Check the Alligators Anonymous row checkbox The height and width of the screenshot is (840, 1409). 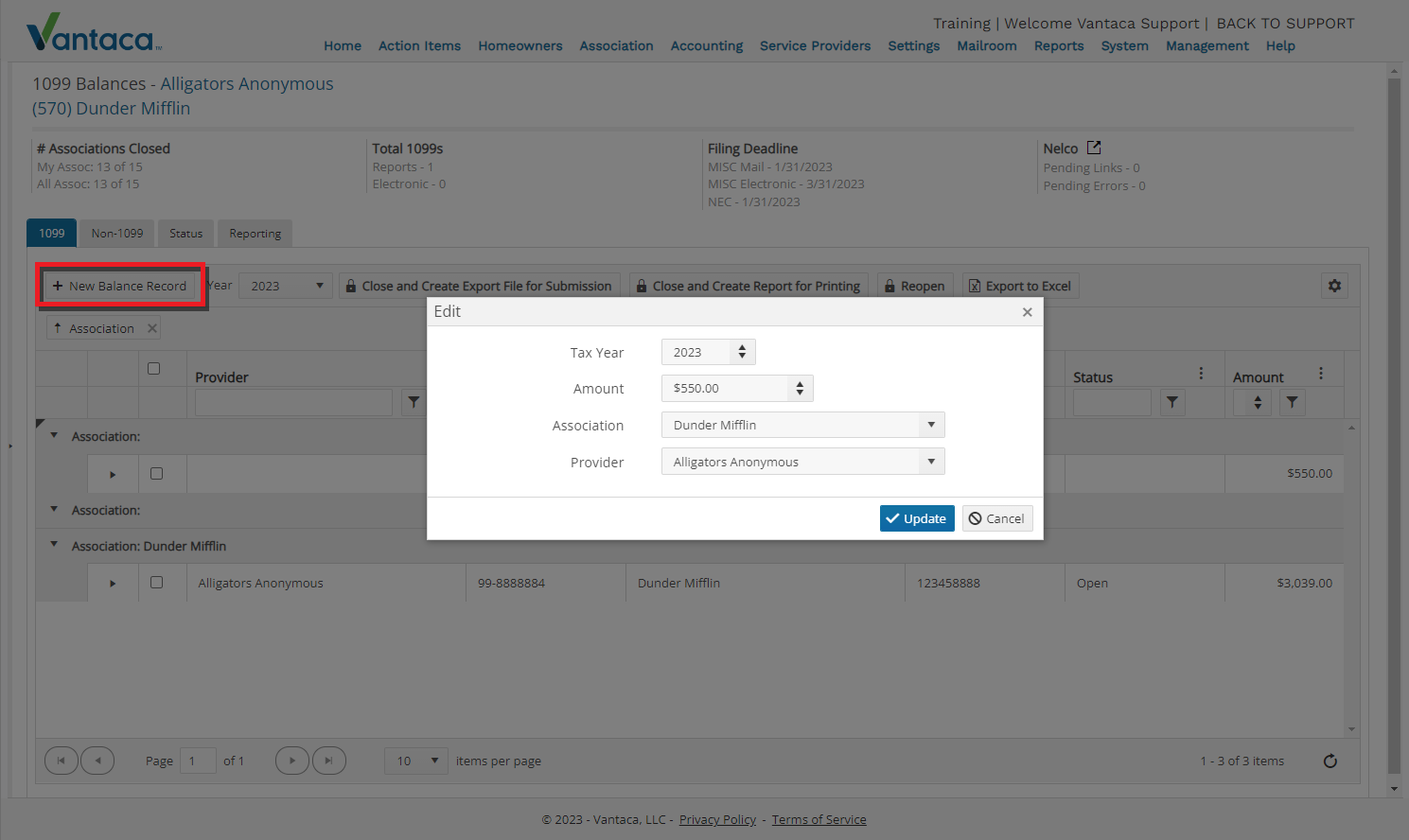coord(157,583)
